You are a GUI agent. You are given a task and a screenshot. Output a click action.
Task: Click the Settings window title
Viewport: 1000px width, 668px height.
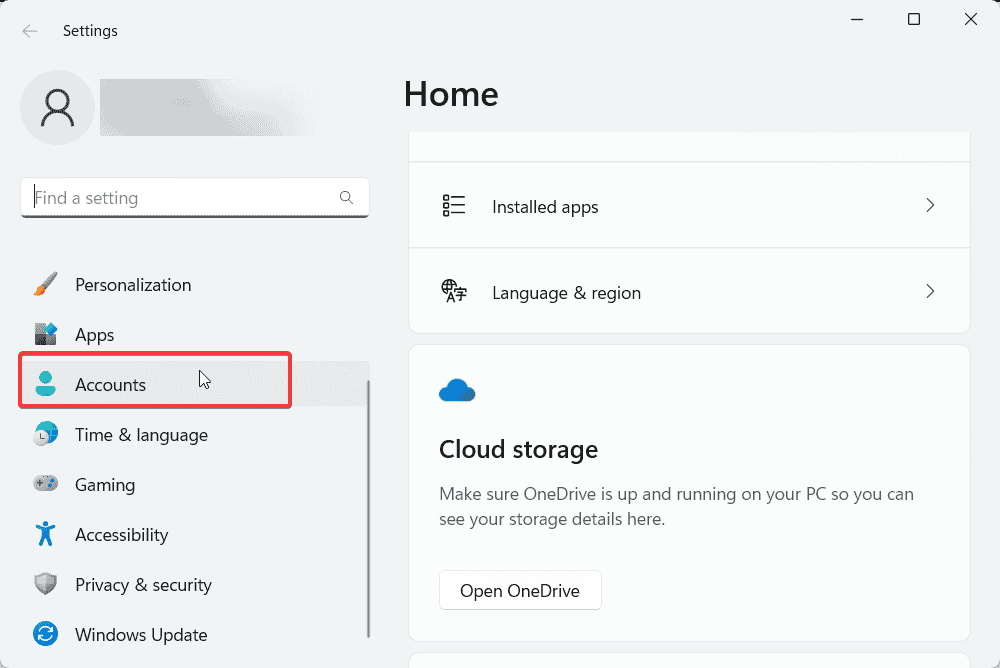(90, 31)
